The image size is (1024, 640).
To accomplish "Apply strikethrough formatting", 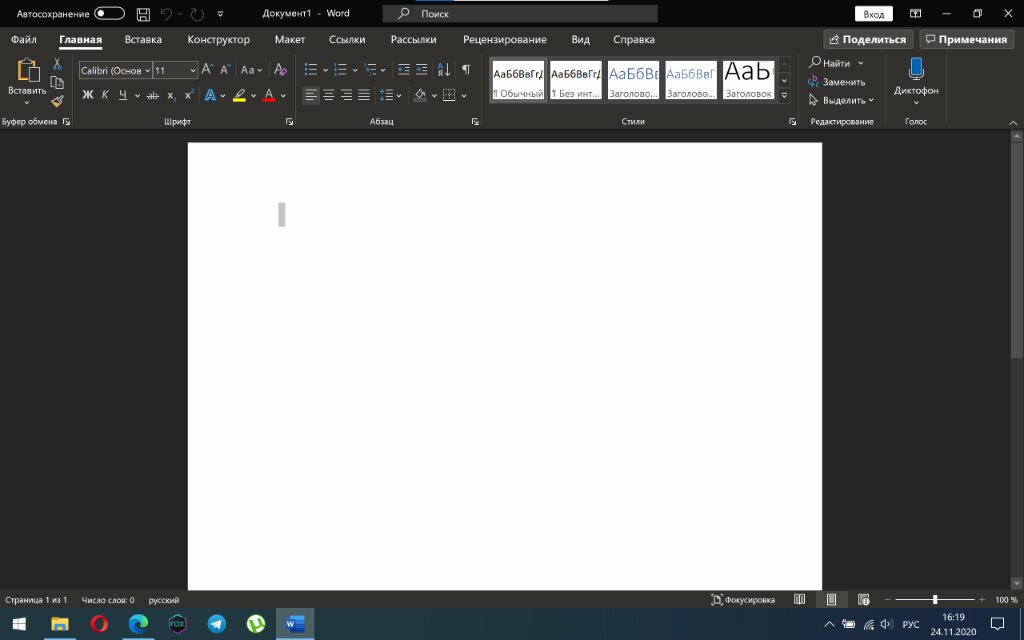I will (153, 95).
